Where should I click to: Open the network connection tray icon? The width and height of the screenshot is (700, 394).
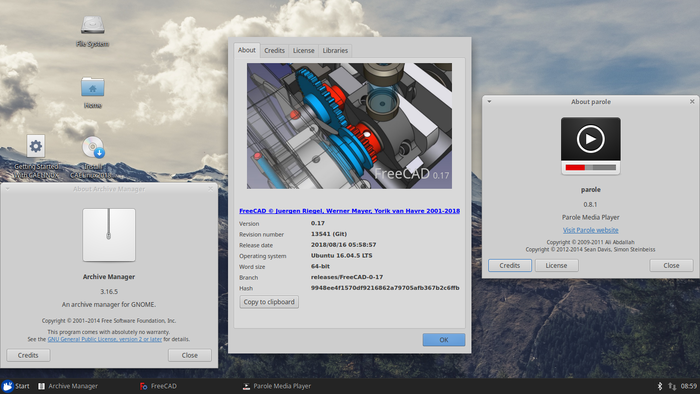click(x=672, y=386)
